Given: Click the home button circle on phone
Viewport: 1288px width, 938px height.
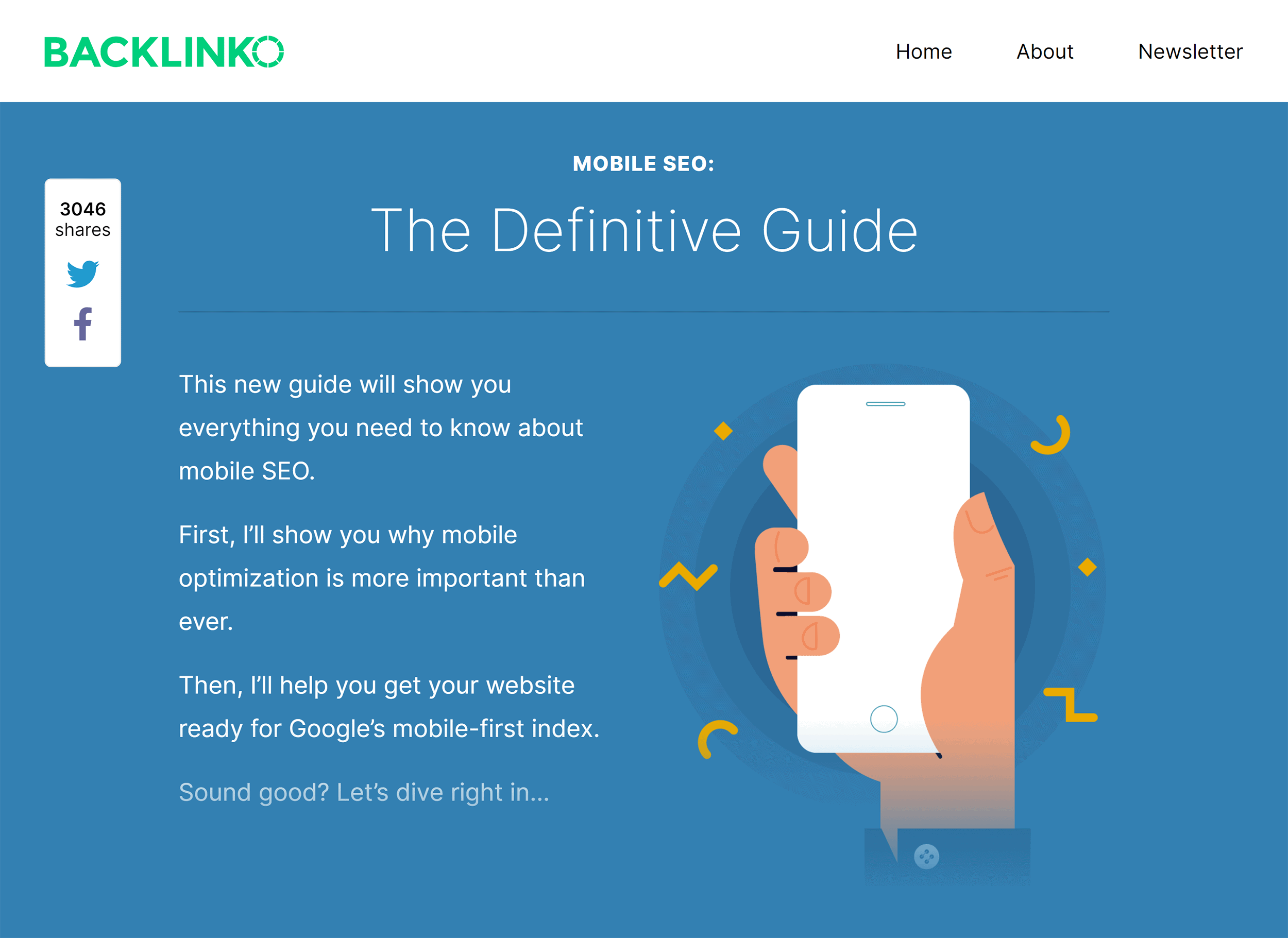Looking at the screenshot, I should point(884,719).
